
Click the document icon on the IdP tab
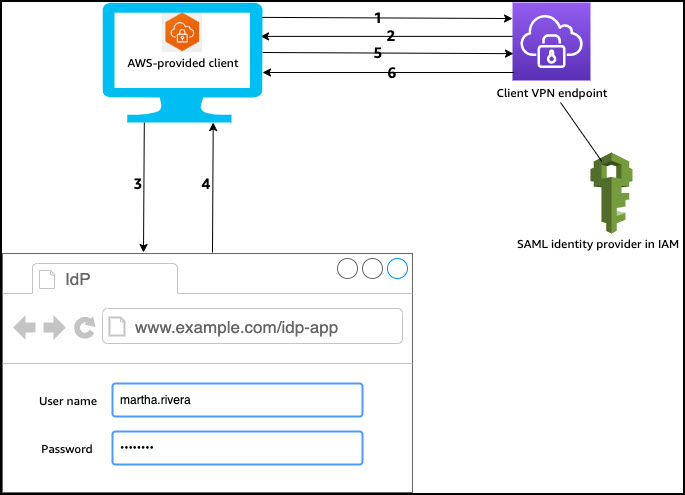click(x=47, y=279)
